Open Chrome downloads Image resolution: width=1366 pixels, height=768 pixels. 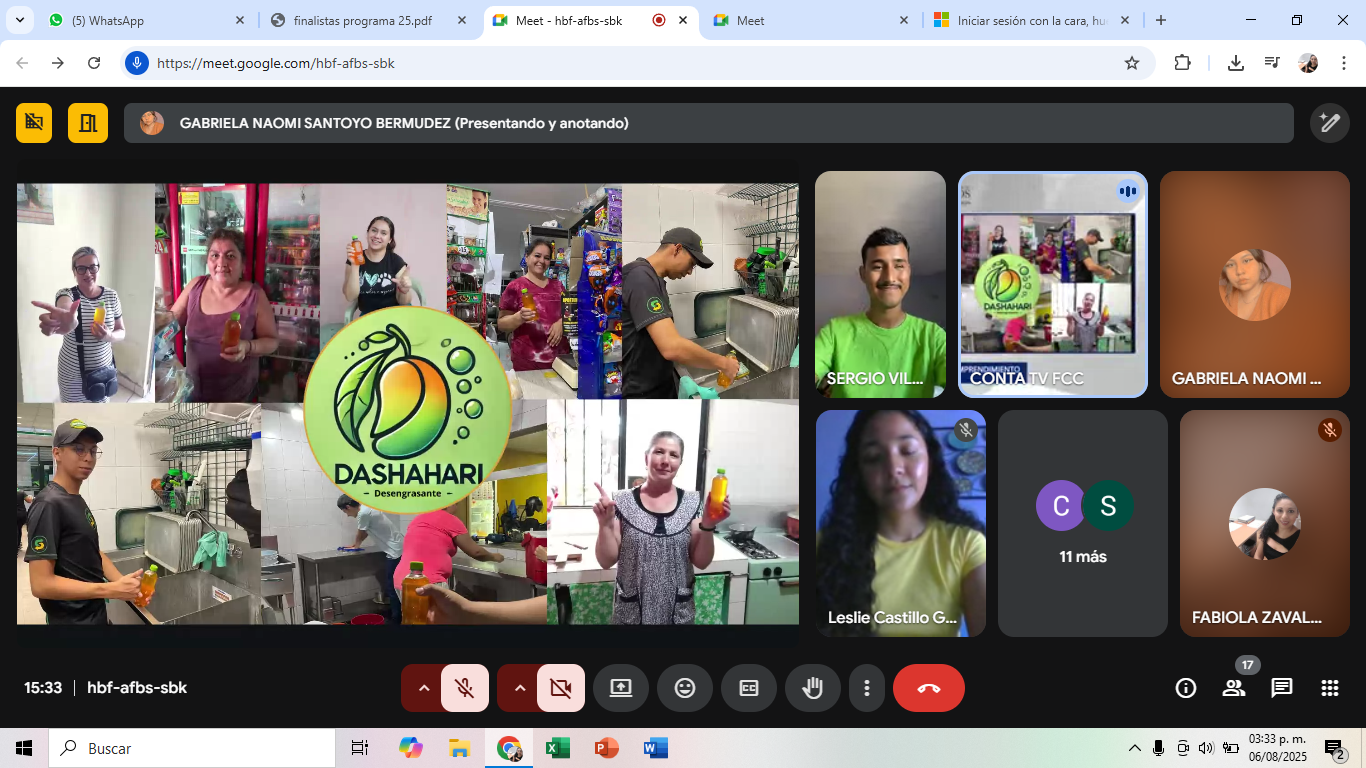1236,63
